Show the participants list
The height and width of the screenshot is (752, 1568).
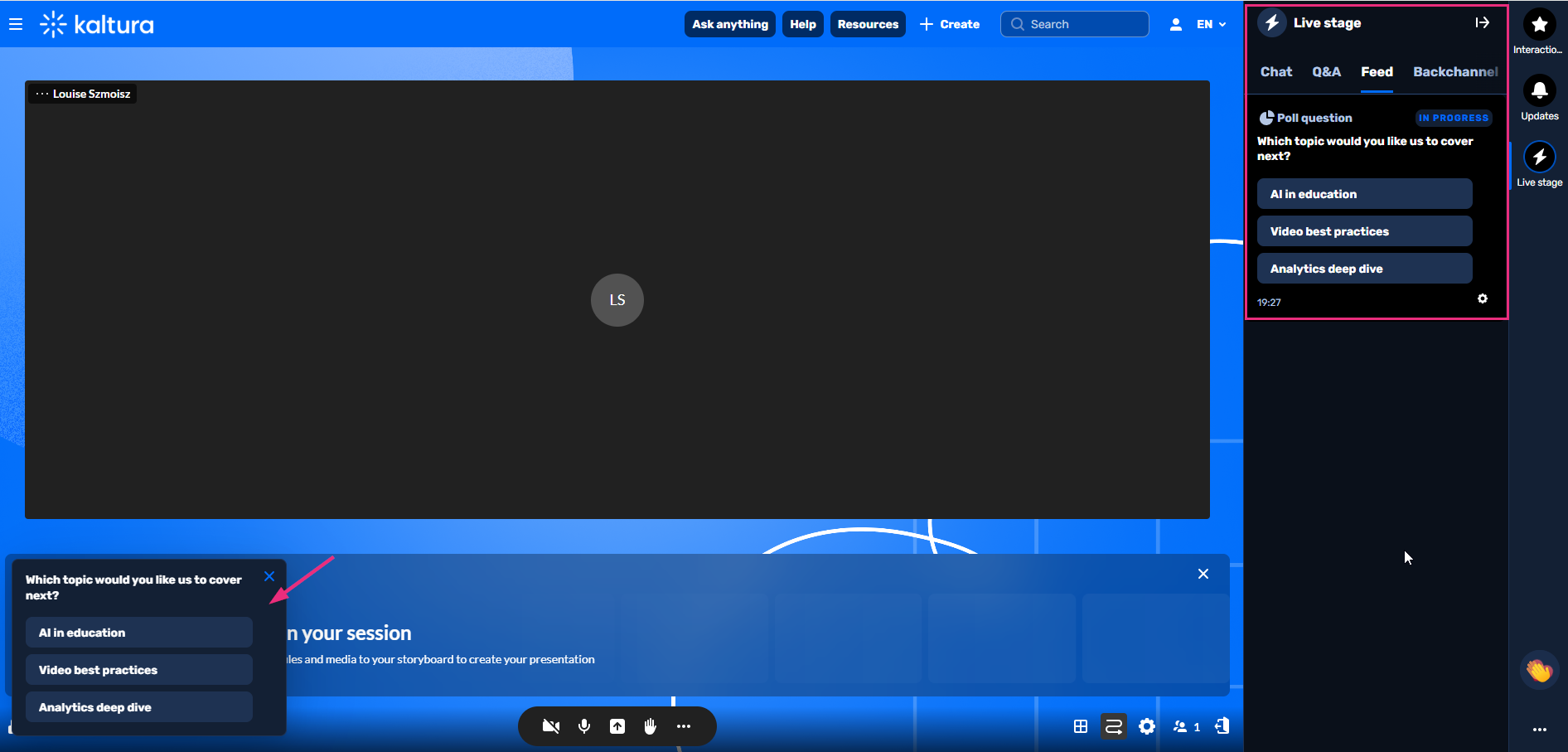(x=1186, y=726)
